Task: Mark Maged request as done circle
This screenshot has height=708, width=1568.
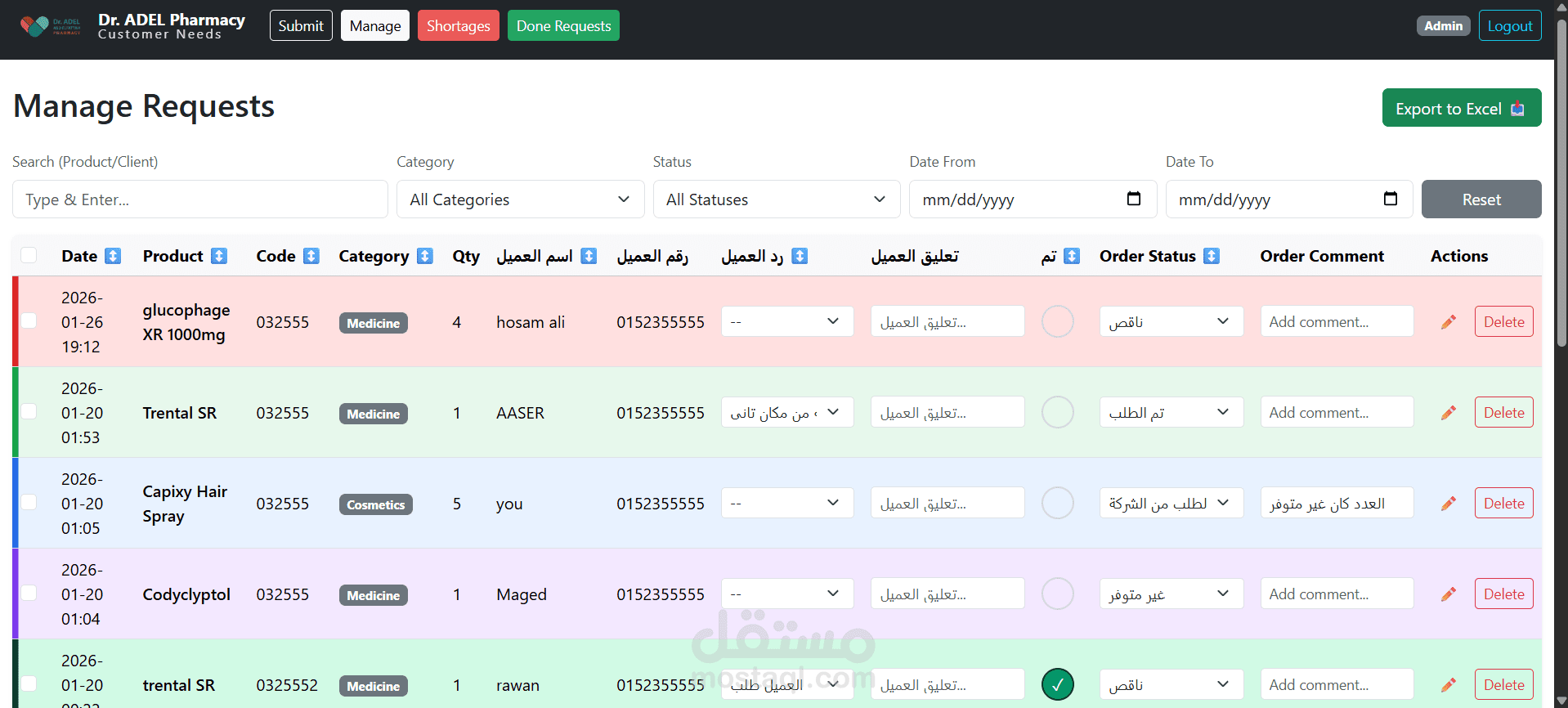Action: (x=1058, y=594)
